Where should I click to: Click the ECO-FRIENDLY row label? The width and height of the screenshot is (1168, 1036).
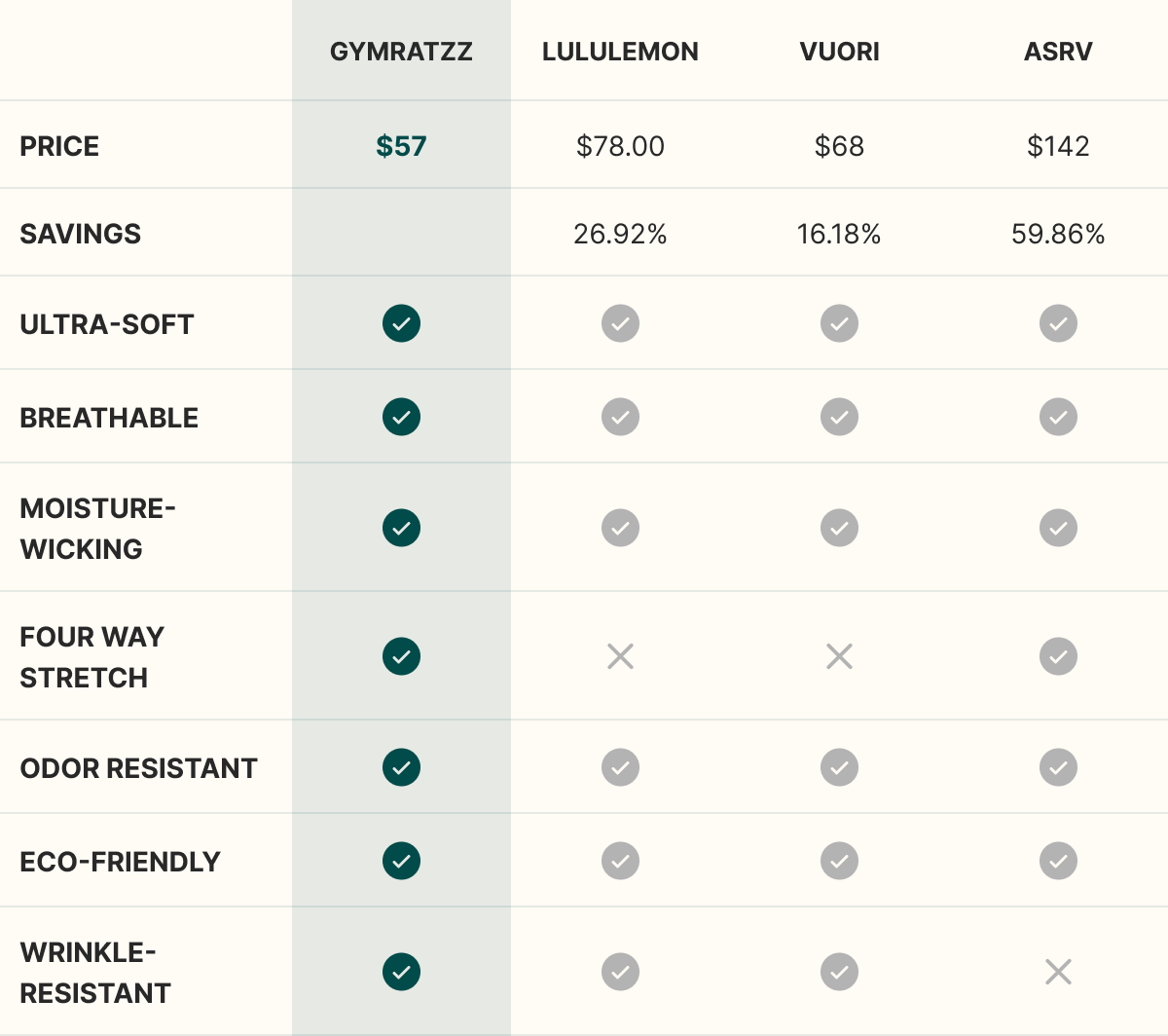(120, 862)
